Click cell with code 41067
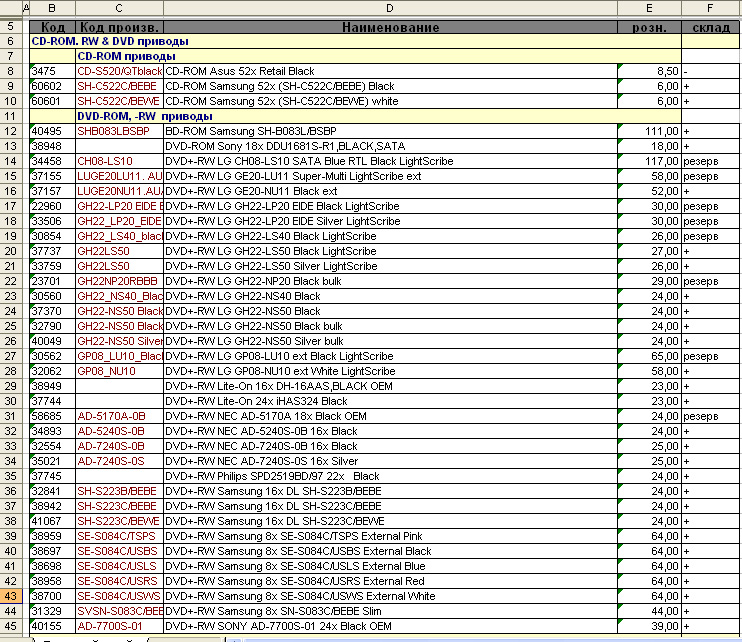 pyautogui.click(x=53, y=521)
